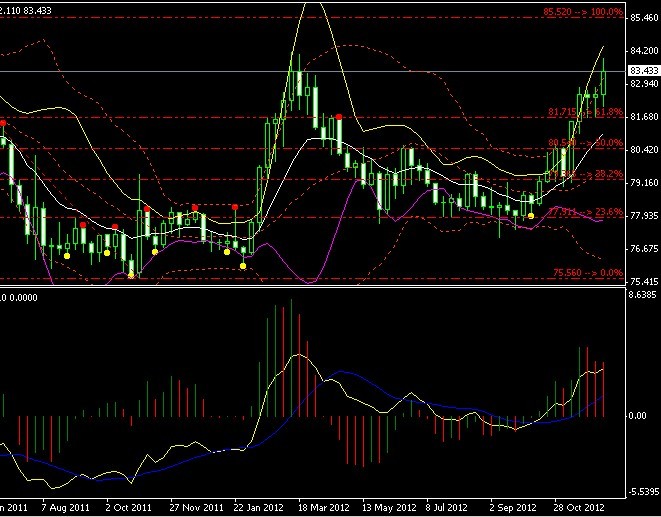The image size is (661, 517).
Task: Select the 13 May 2012 date label
Action: 389,507
